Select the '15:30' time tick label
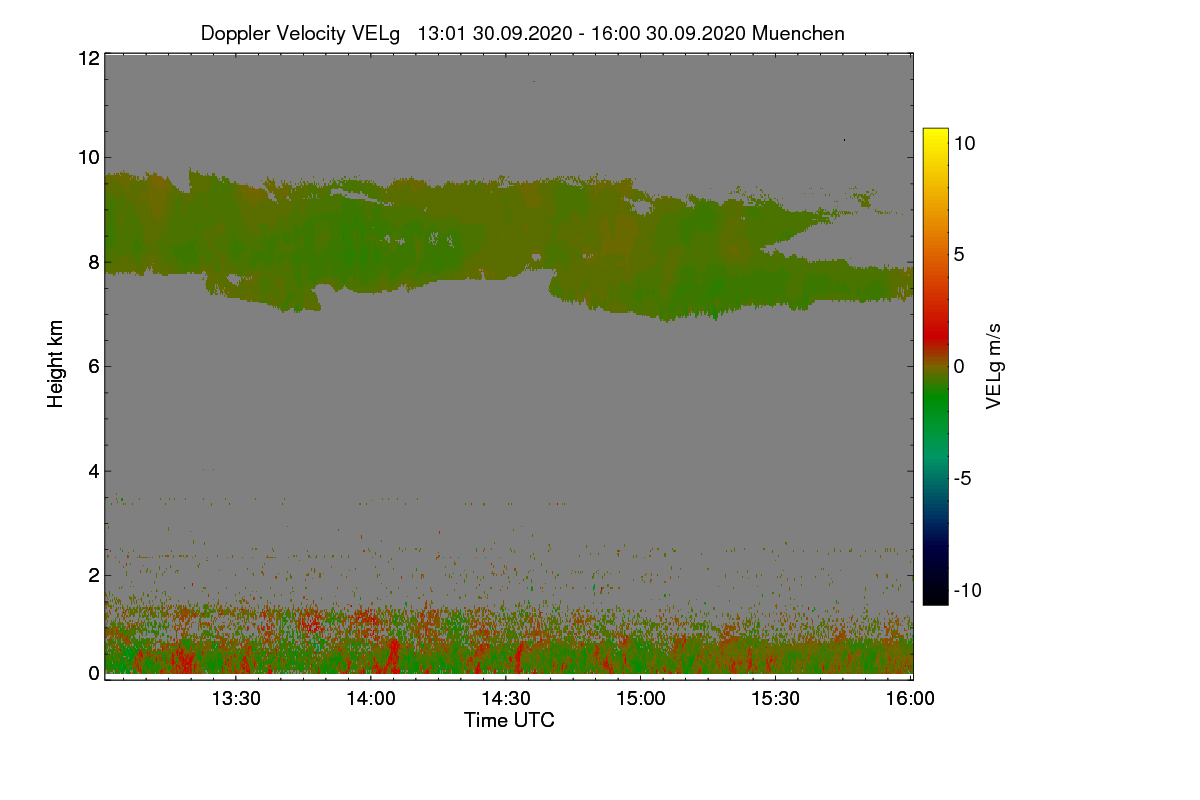This screenshot has width=1200, height=800. [776, 699]
